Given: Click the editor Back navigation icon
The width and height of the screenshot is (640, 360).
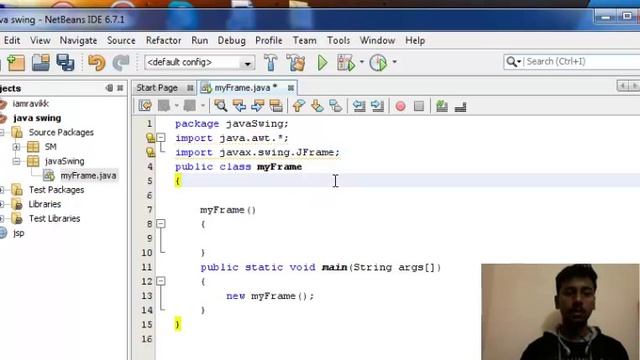Looking at the screenshot, I should pos(164,106).
